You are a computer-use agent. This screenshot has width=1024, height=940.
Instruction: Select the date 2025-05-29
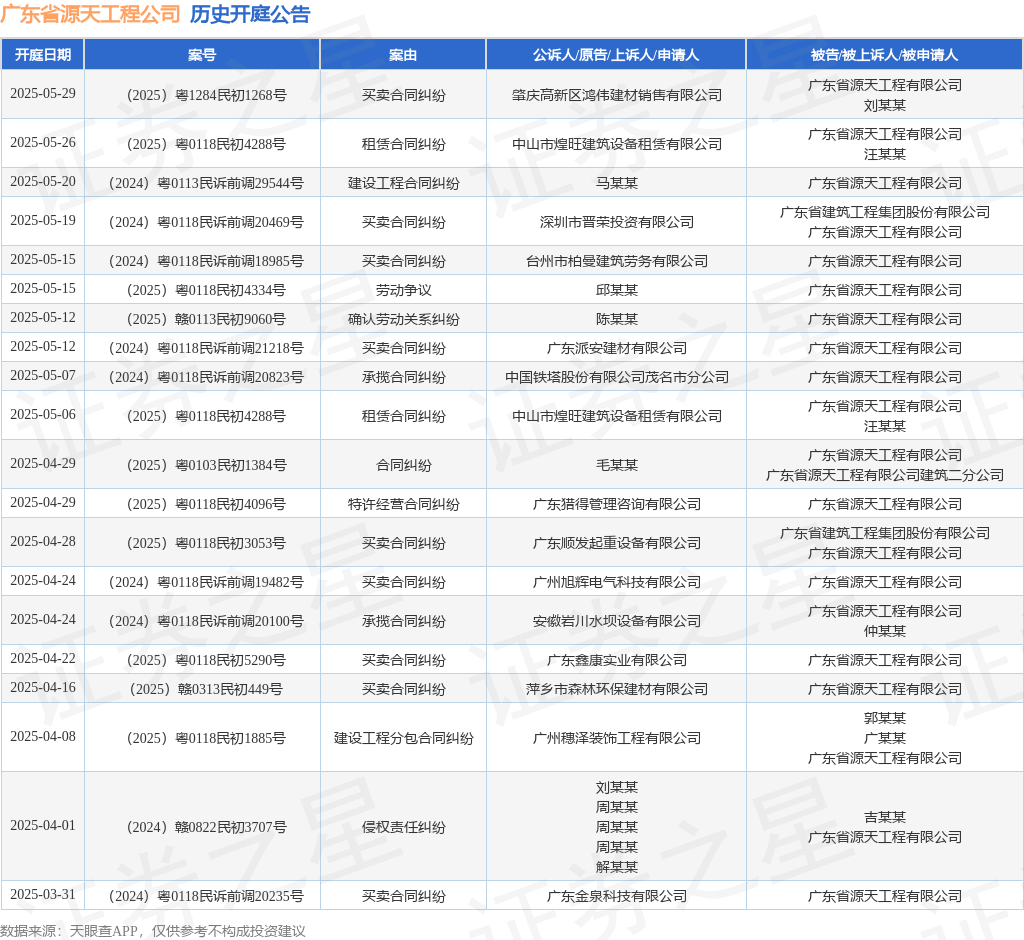[43, 93]
